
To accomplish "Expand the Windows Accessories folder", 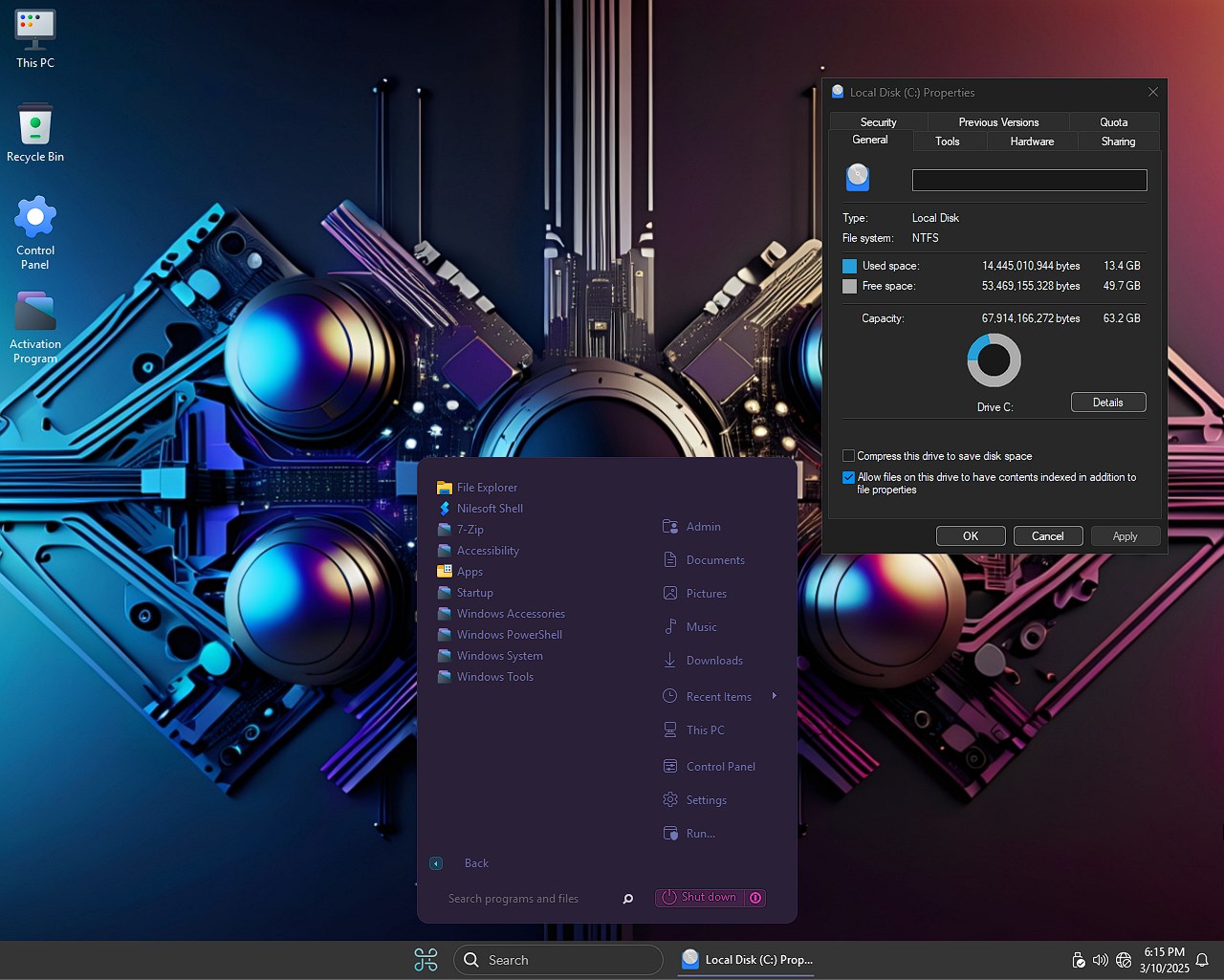I will [511, 614].
